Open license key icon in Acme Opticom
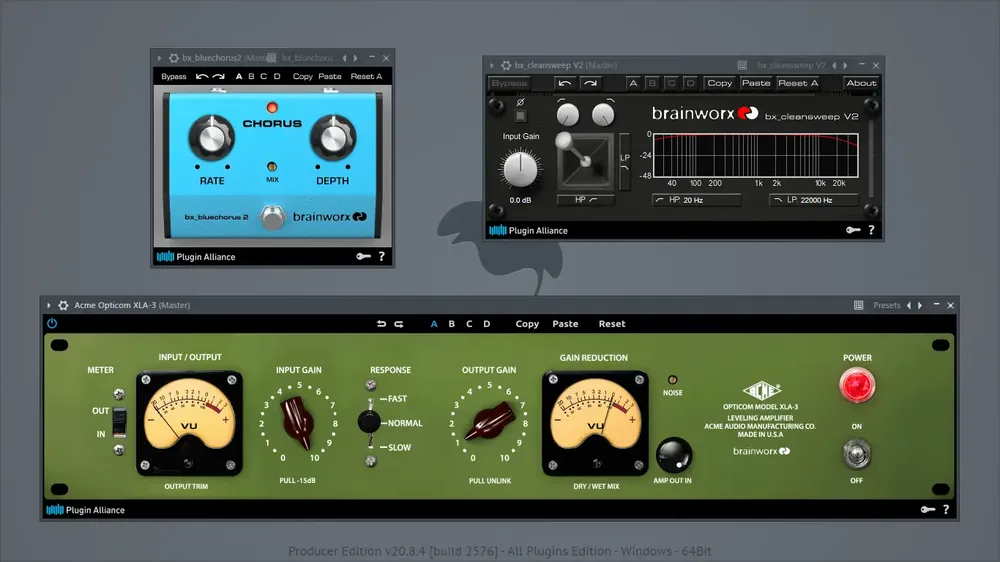 pyautogui.click(x=927, y=509)
